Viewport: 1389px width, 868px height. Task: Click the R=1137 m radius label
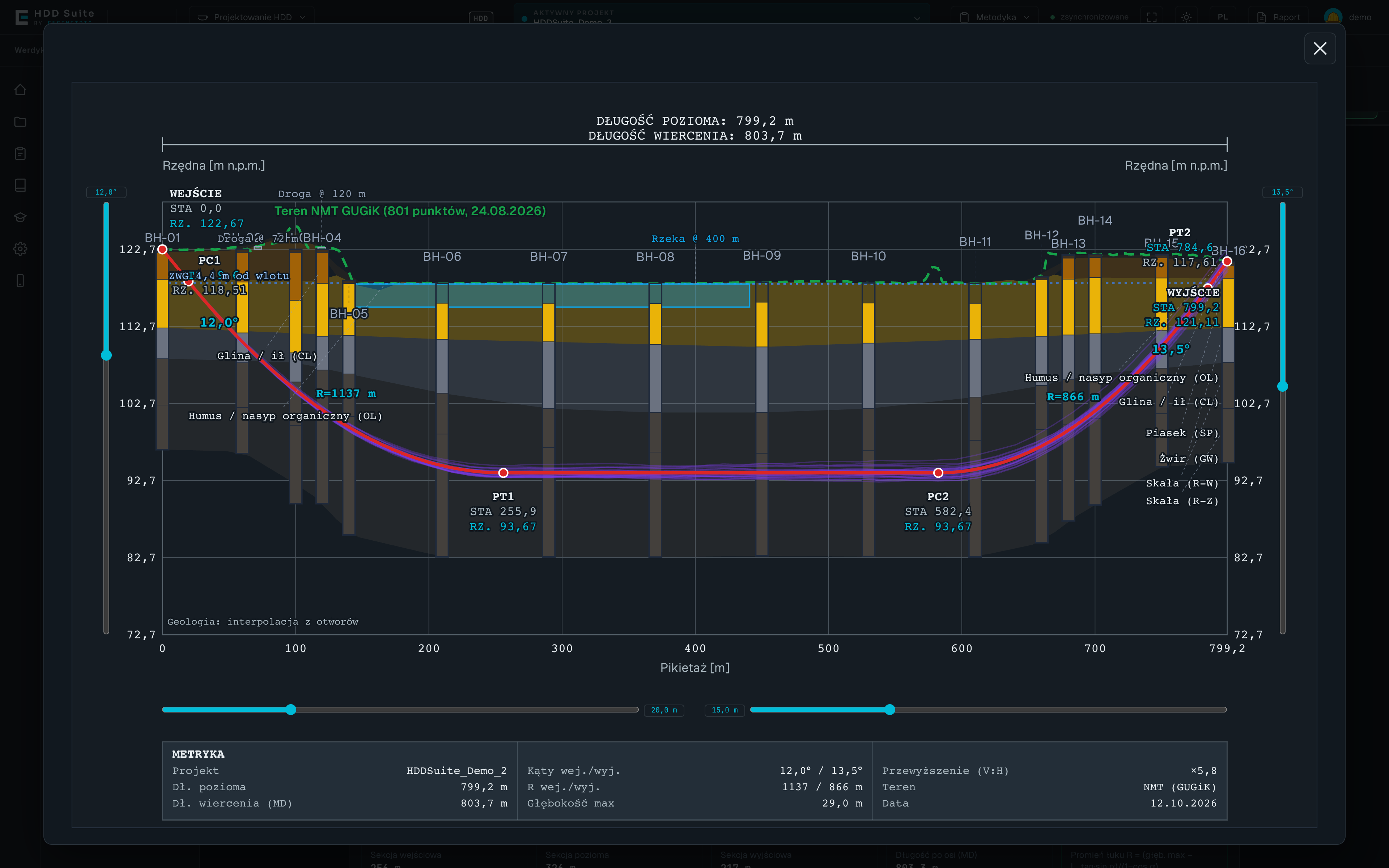(x=346, y=393)
